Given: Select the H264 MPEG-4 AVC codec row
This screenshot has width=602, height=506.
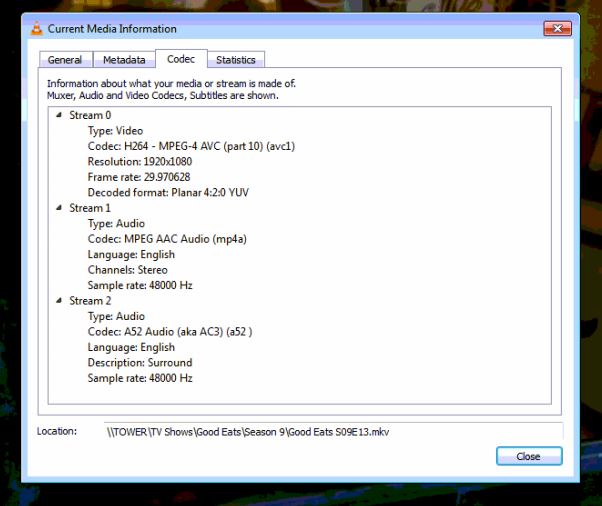Looking at the screenshot, I should (191, 146).
